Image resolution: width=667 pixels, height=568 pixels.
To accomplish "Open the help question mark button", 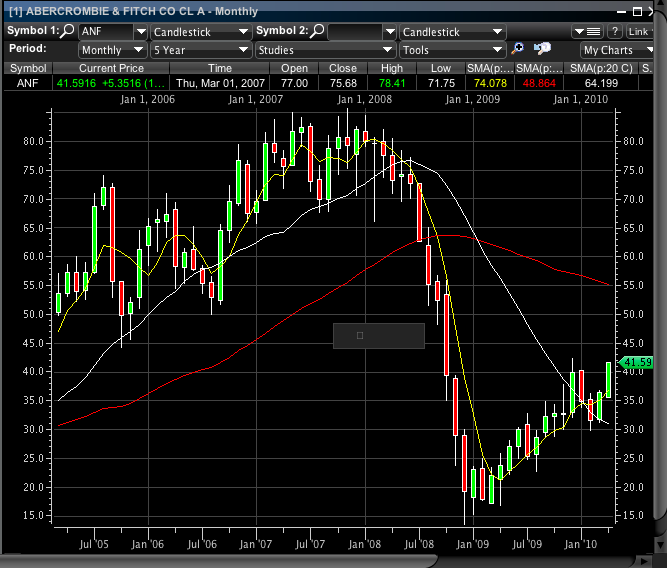I will click(615, 31).
